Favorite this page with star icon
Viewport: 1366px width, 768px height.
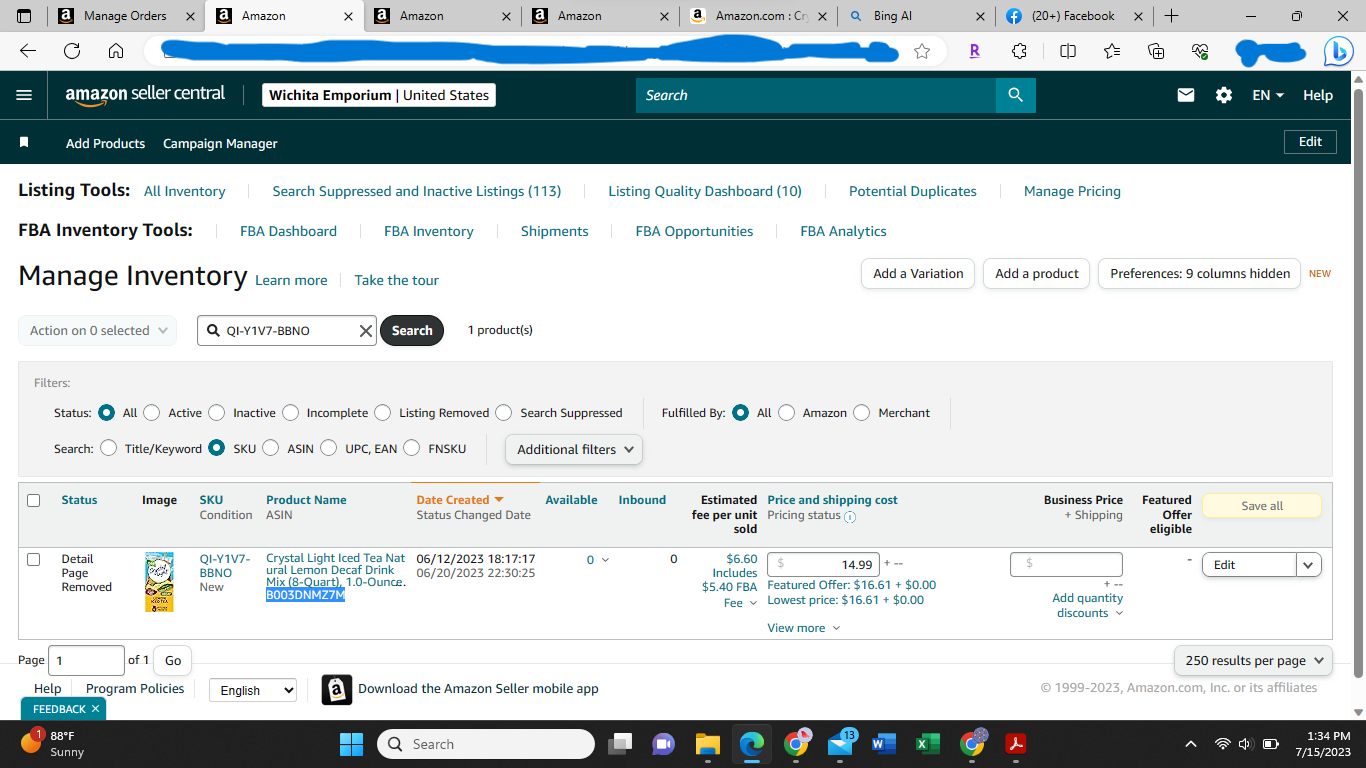(x=922, y=51)
